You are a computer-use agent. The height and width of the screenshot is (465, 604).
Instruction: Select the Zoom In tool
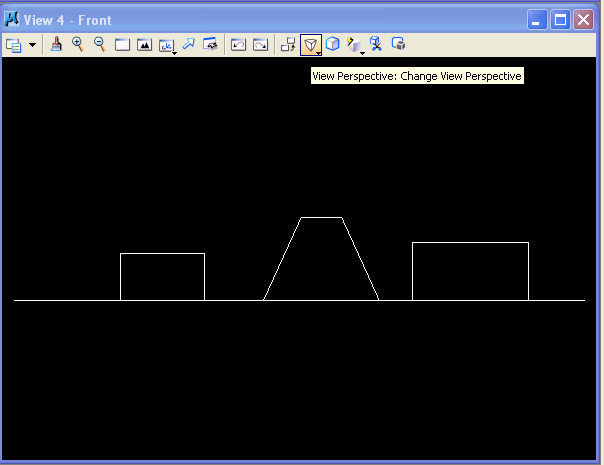pos(78,44)
